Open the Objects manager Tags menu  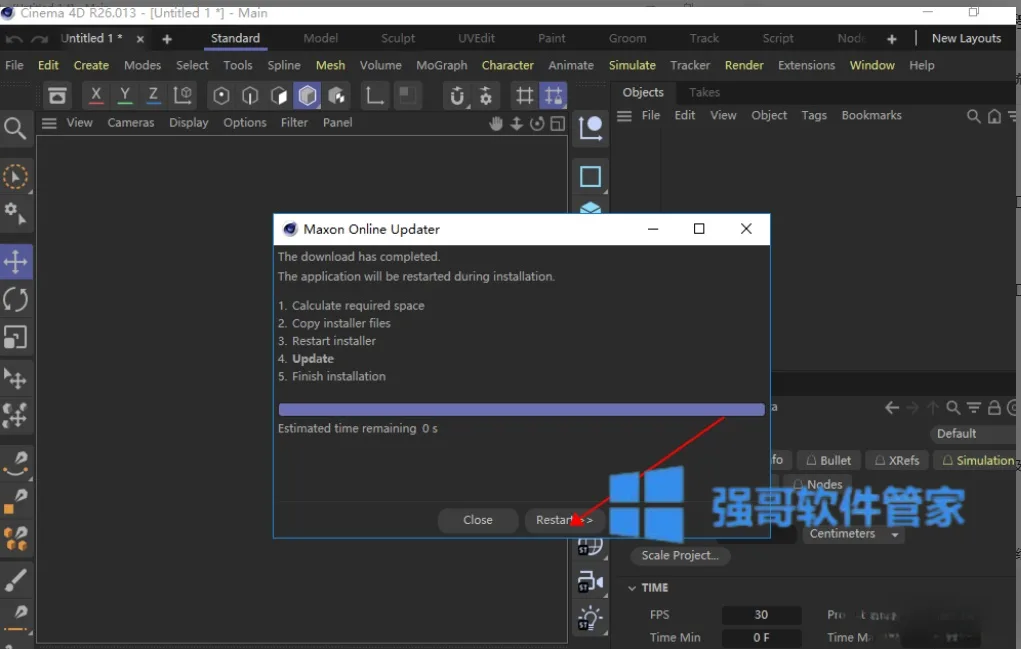(814, 115)
